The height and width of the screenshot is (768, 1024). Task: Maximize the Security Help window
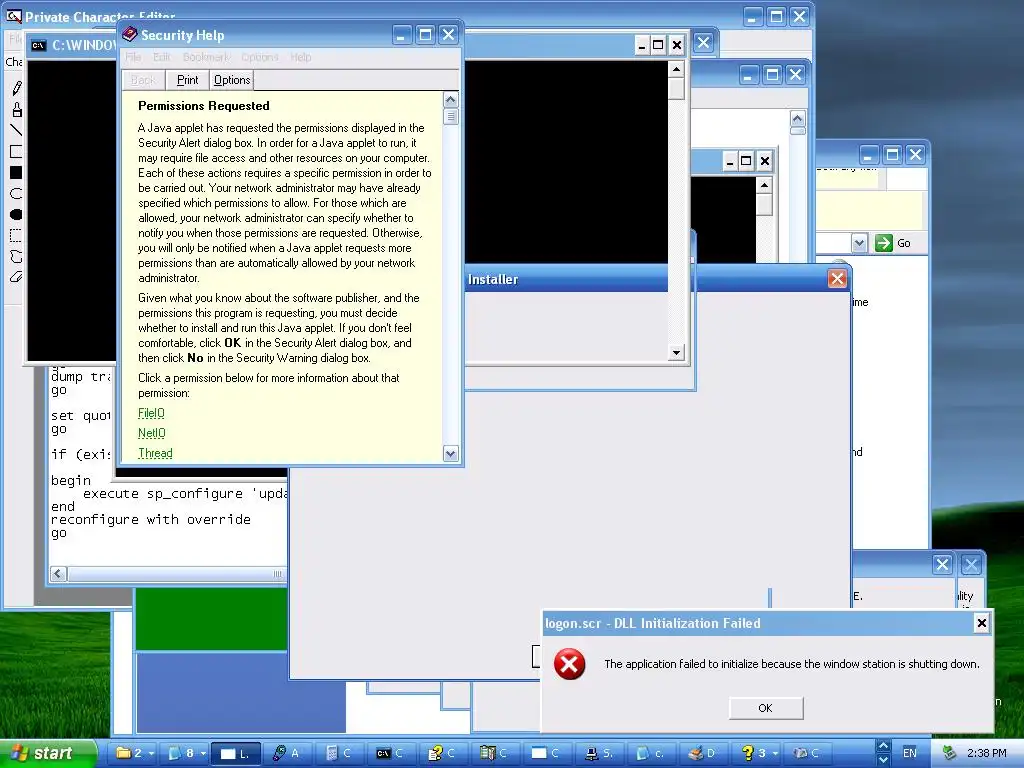tap(424, 35)
